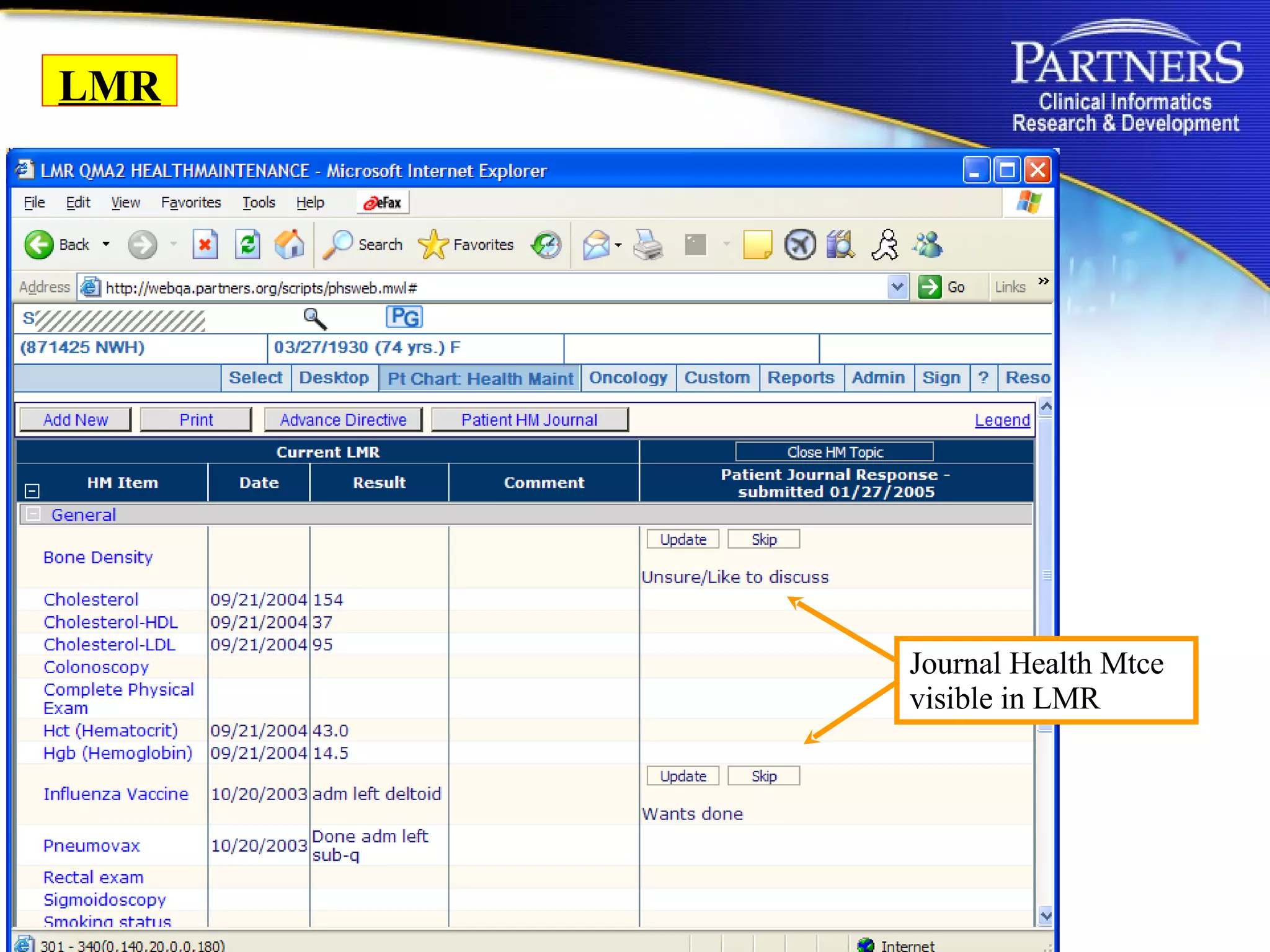The image size is (1270, 952).
Task: Click the gray Edit square icon
Action: (695, 245)
